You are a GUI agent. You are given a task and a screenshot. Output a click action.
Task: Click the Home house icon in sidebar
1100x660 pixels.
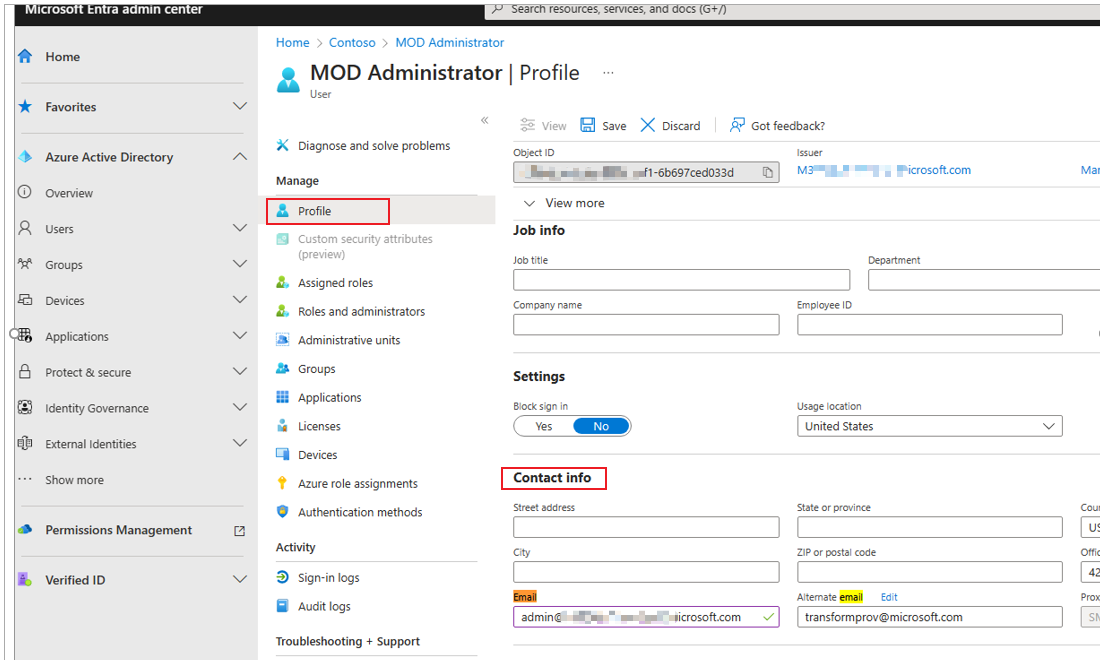tap(25, 56)
